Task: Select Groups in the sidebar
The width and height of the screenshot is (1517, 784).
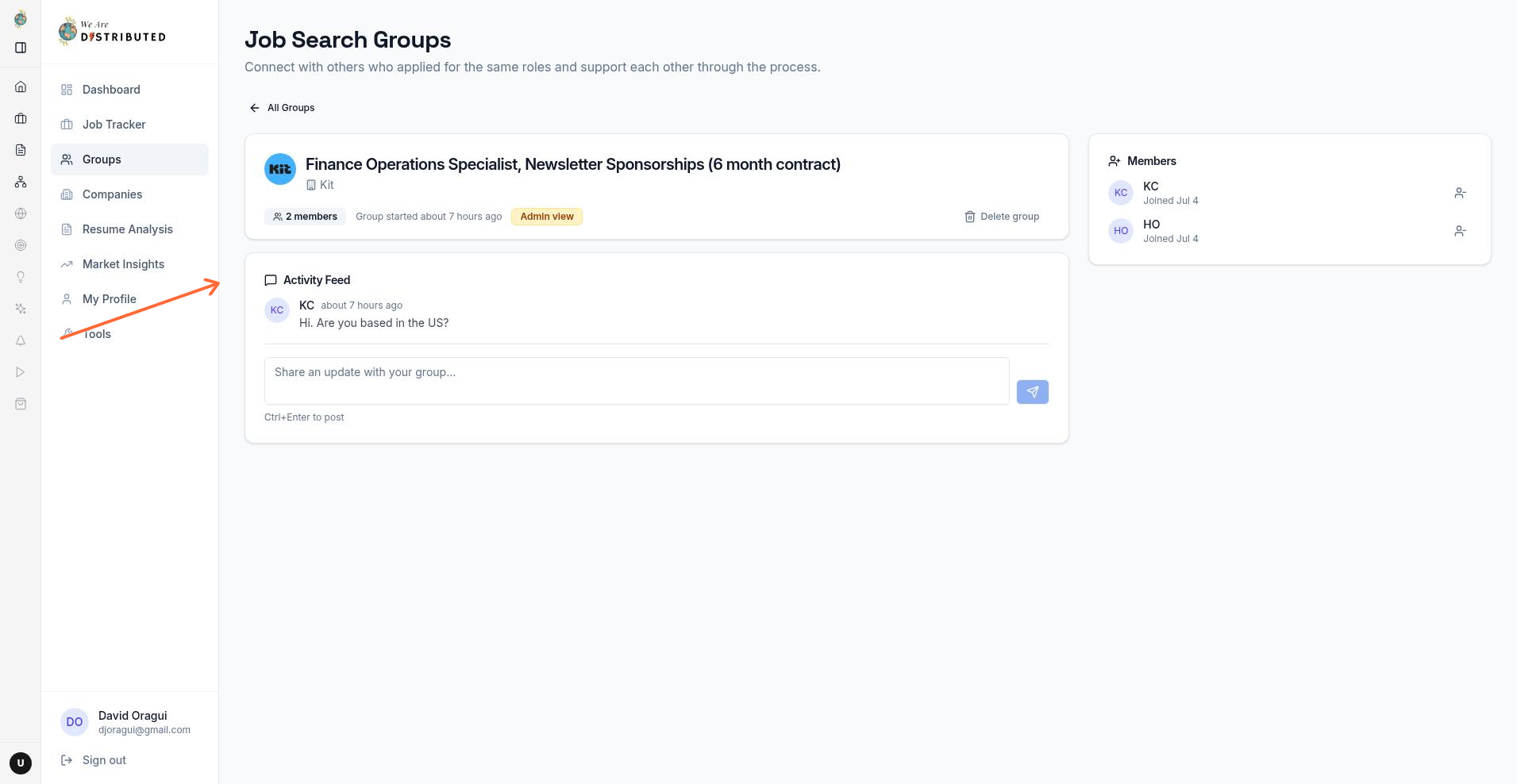Action: pyautogui.click(x=130, y=159)
